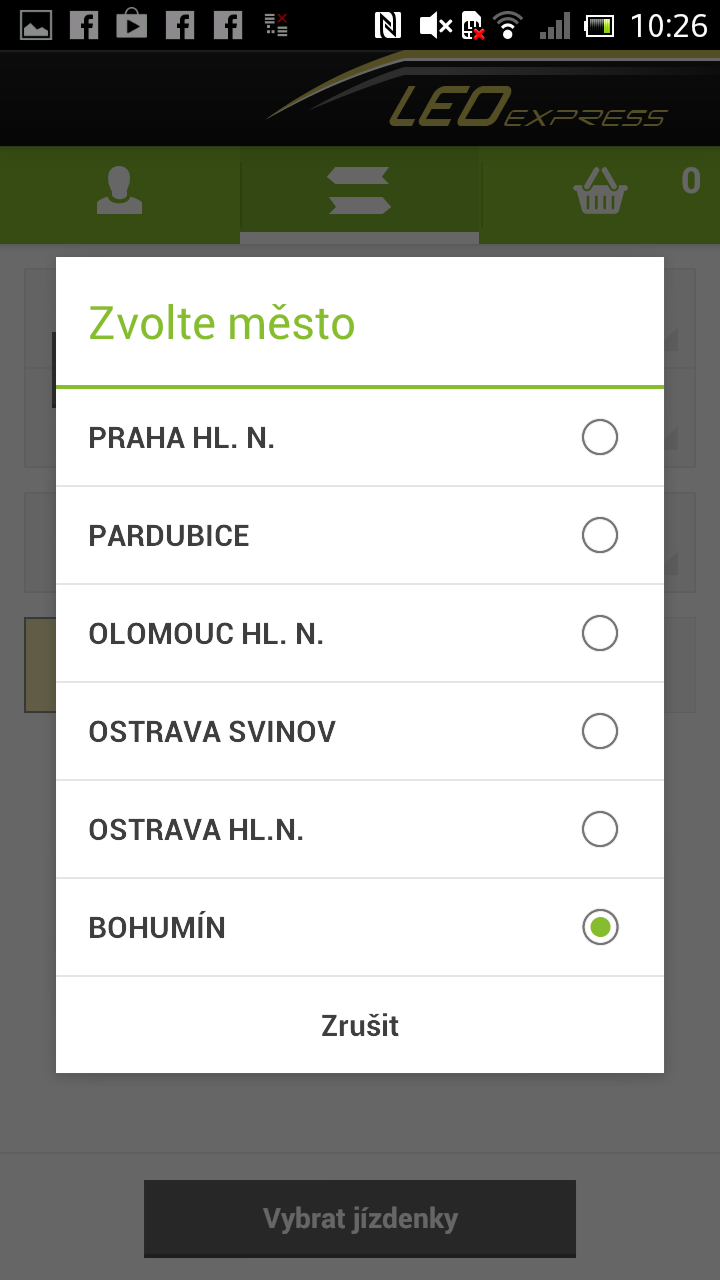The image size is (720, 1280).
Task: Open the shopping basket icon
Action: [x=601, y=190]
